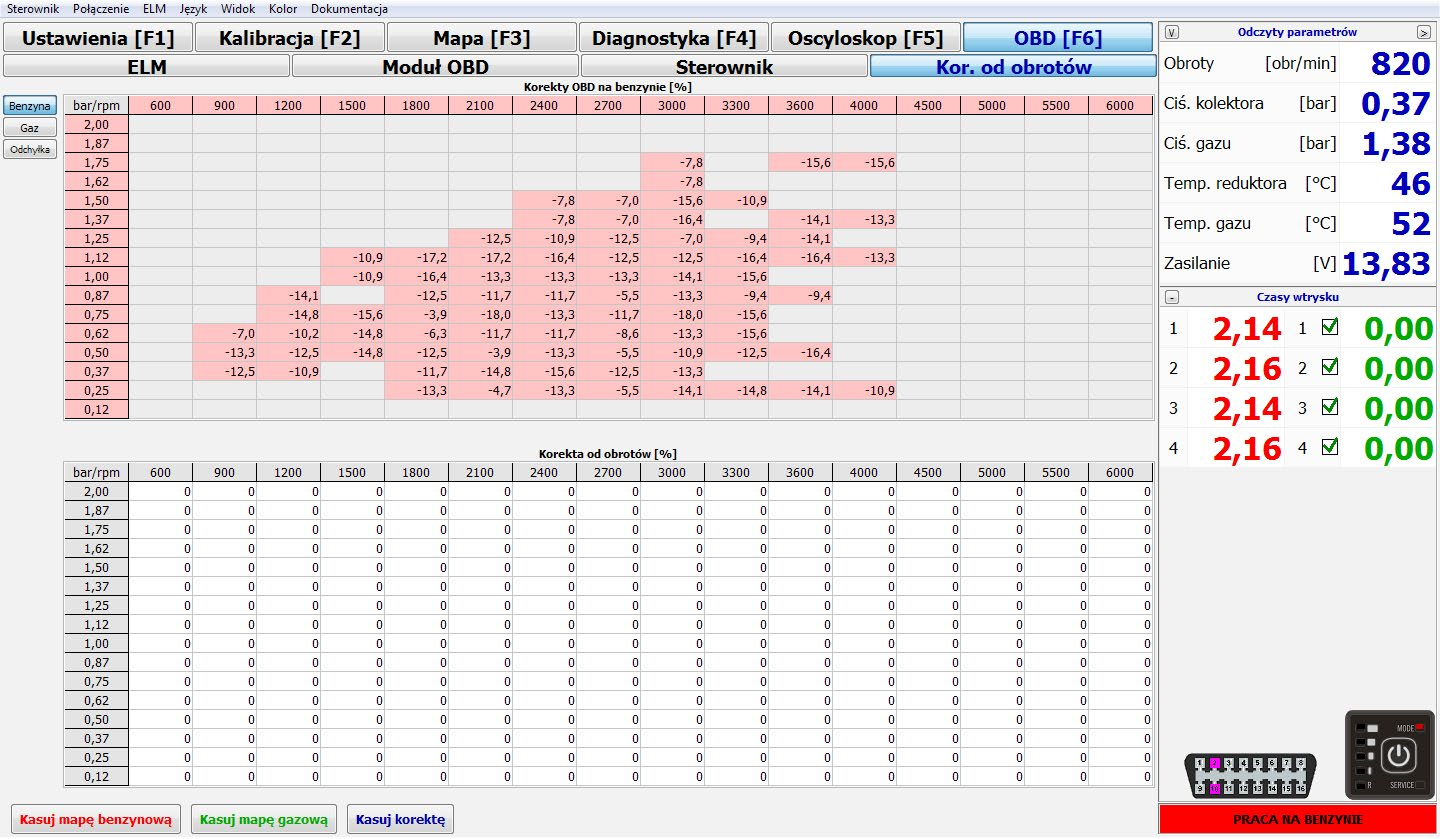Click the 0,12 bar row header in lower table
Image resolution: width=1440 pixels, height=839 pixels.
click(x=97, y=777)
